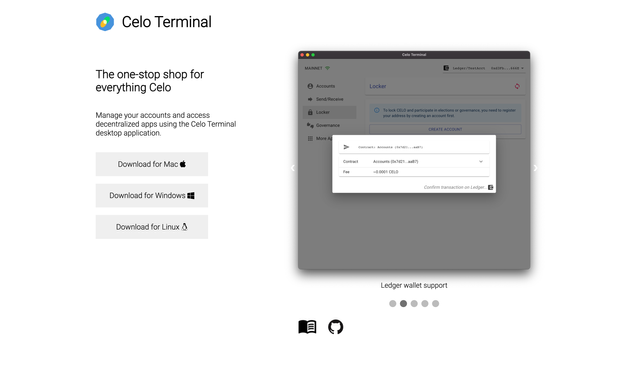The image size is (640, 366).
Task: Select the third carousel dot
Action: click(414, 304)
